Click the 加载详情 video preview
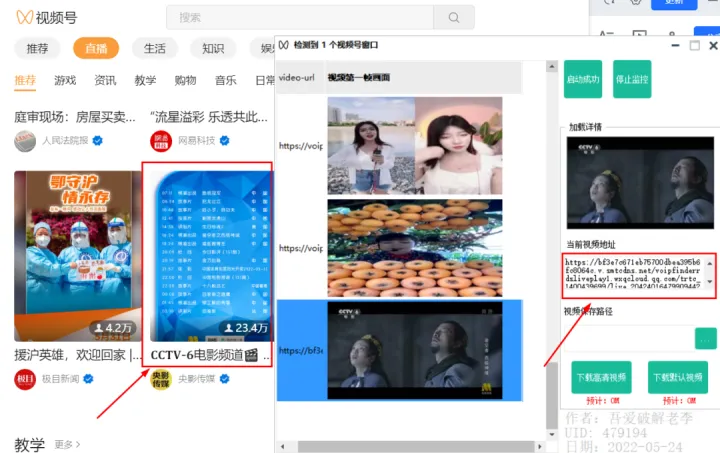The image size is (720, 453). (x=640, y=183)
